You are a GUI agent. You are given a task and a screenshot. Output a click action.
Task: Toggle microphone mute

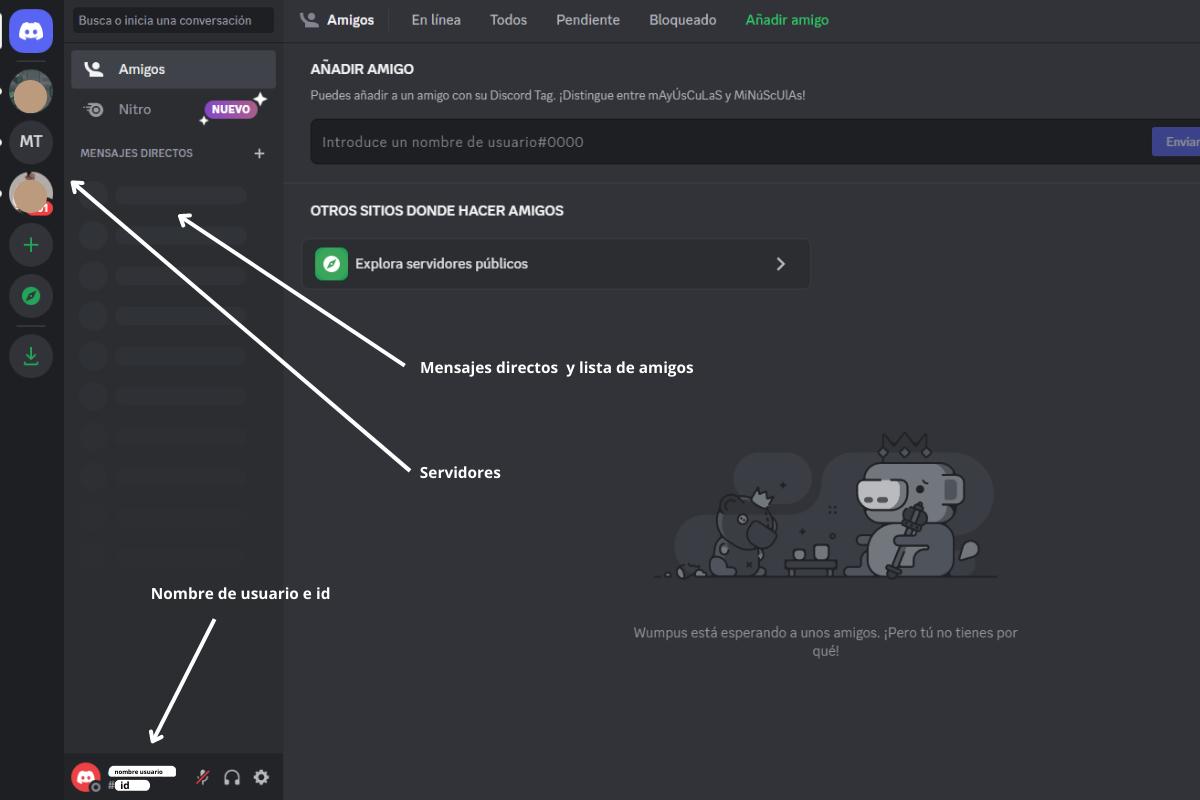coord(203,777)
